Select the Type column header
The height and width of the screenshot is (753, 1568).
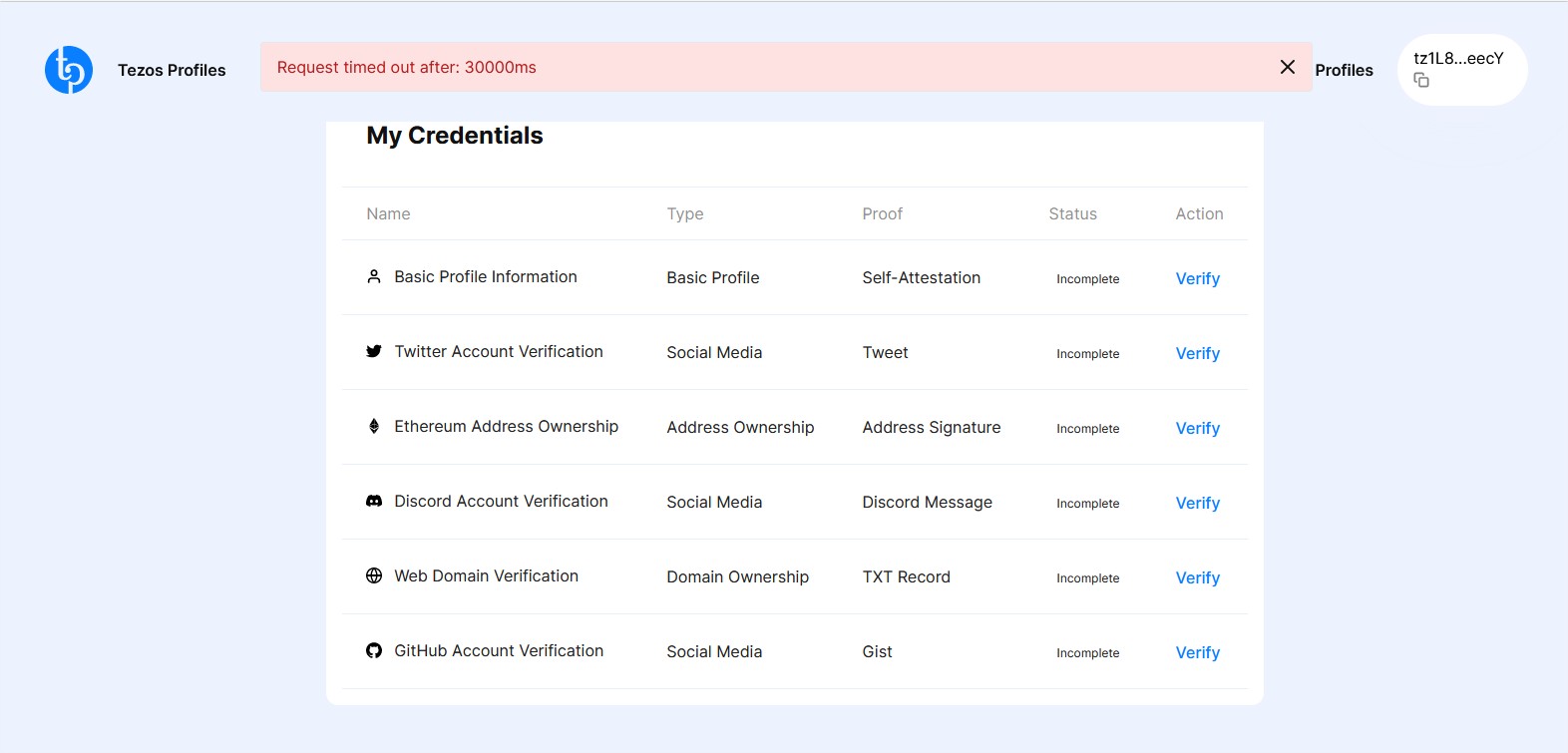coord(685,213)
